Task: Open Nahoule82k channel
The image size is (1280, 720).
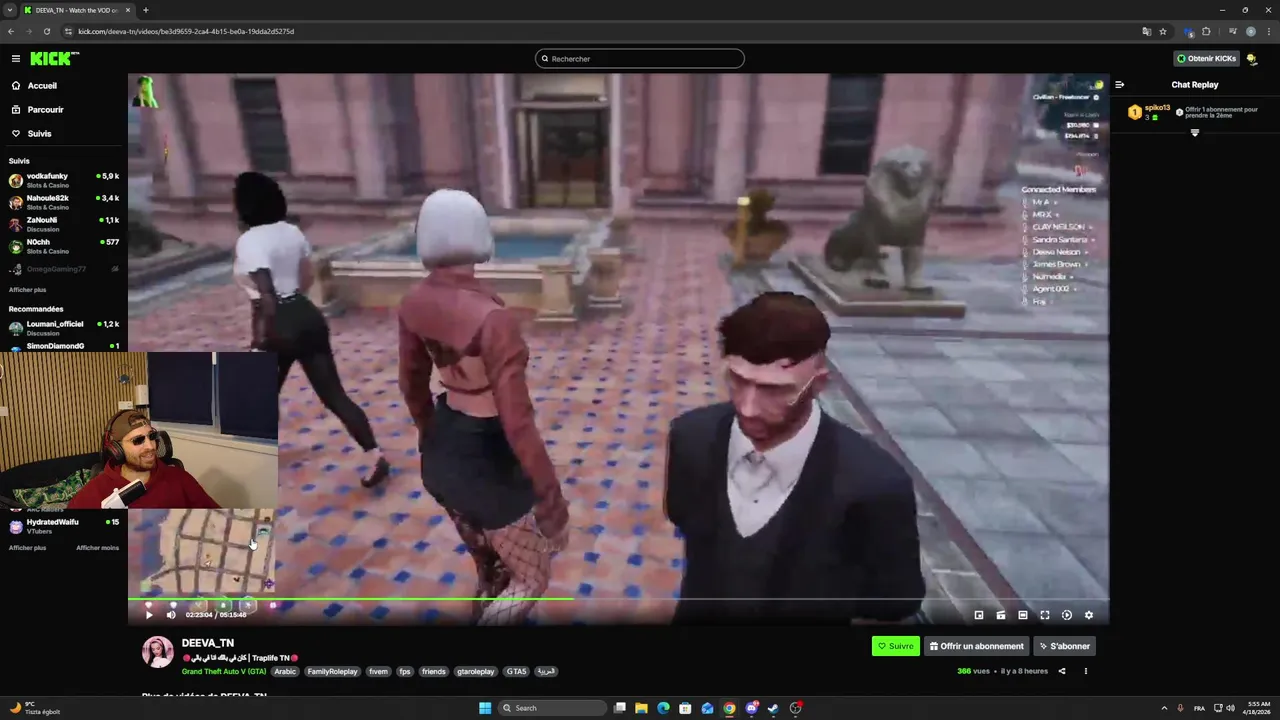Action: pos(64,202)
